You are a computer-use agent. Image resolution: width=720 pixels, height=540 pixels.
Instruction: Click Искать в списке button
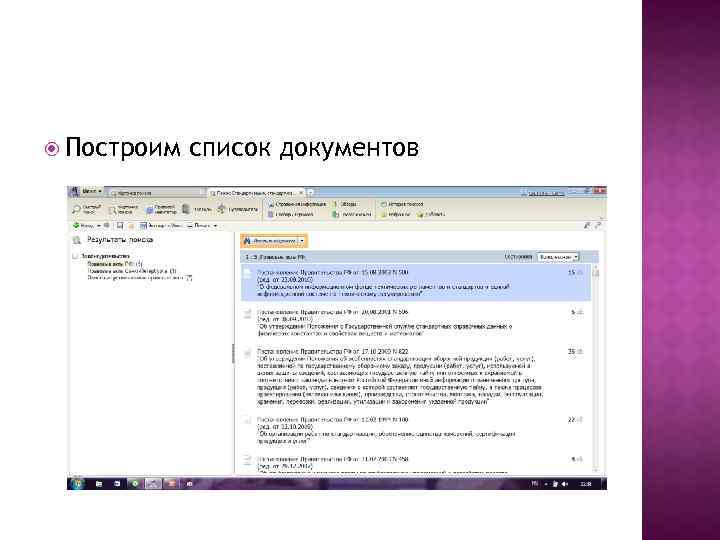tap(270, 241)
